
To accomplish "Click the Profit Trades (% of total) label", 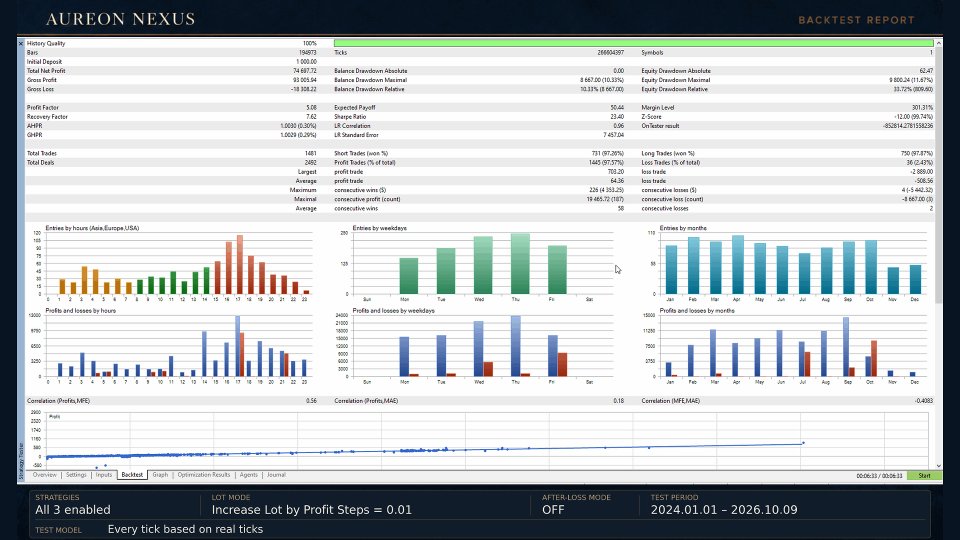I will coord(364,163).
